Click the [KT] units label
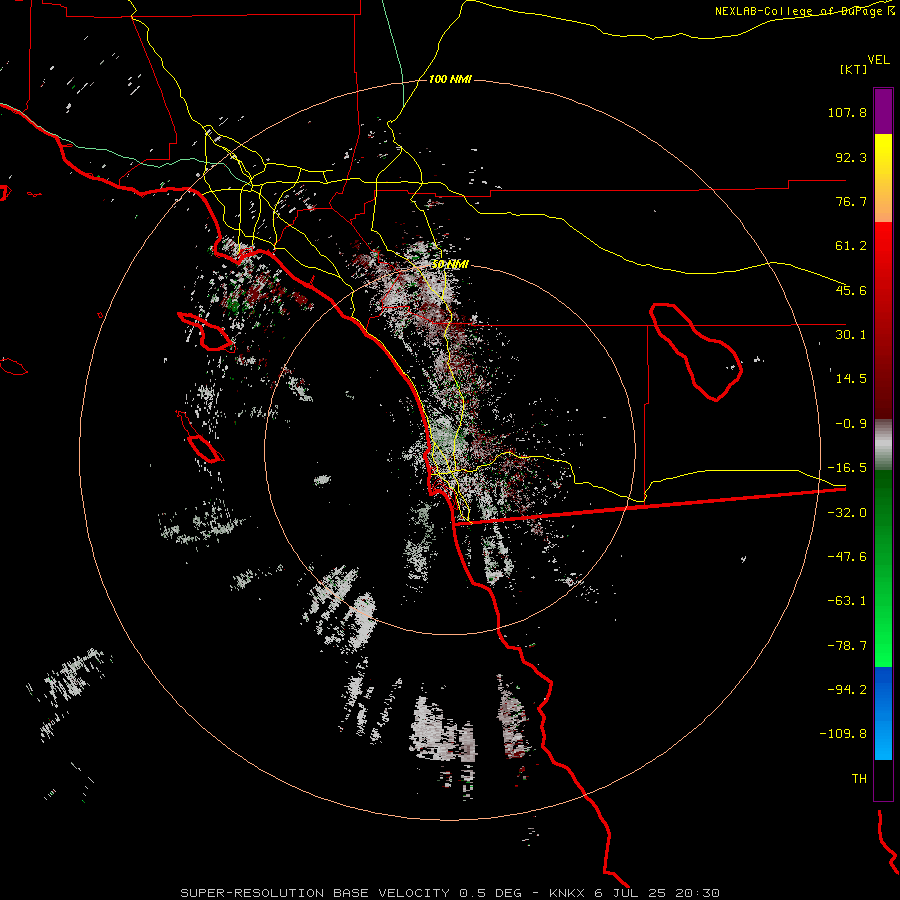 pos(854,69)
